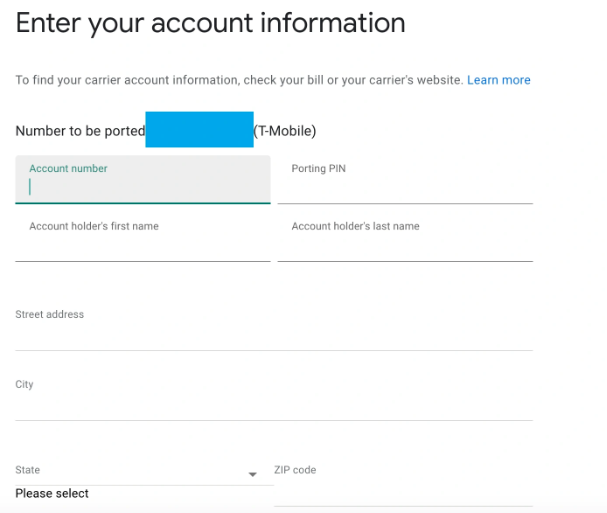Click the Account number input field

[x=142, y=187]
